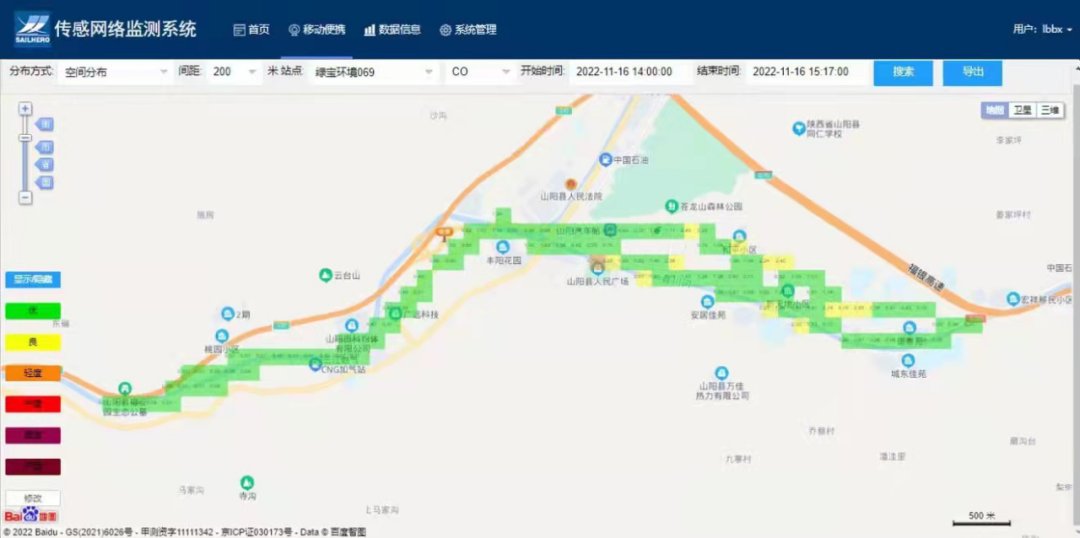Click the 丰阳花园 residential marker
1080x538 pixels.
coord(503,247)
